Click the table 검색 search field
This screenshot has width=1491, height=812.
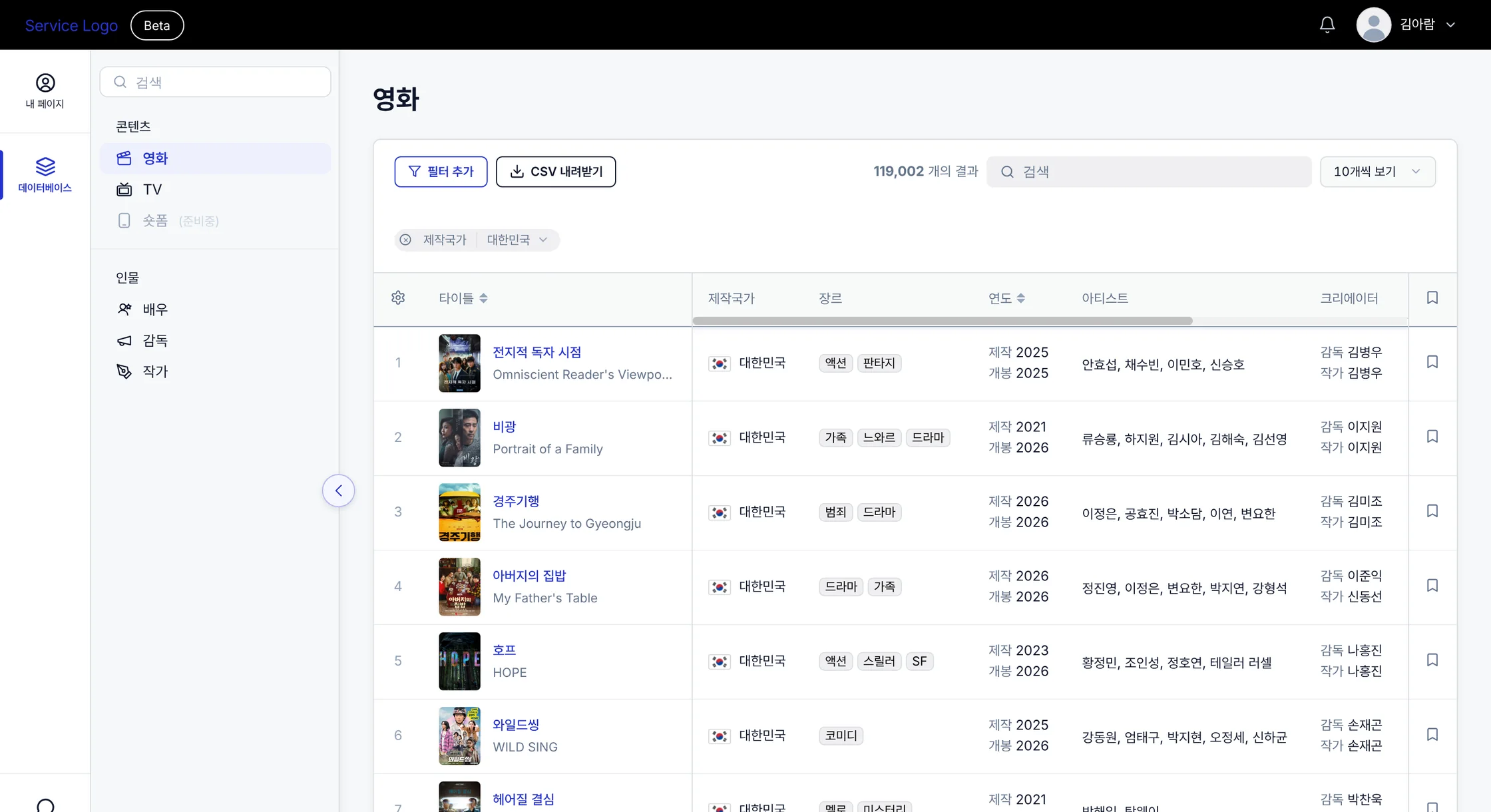coord(1149,172)
